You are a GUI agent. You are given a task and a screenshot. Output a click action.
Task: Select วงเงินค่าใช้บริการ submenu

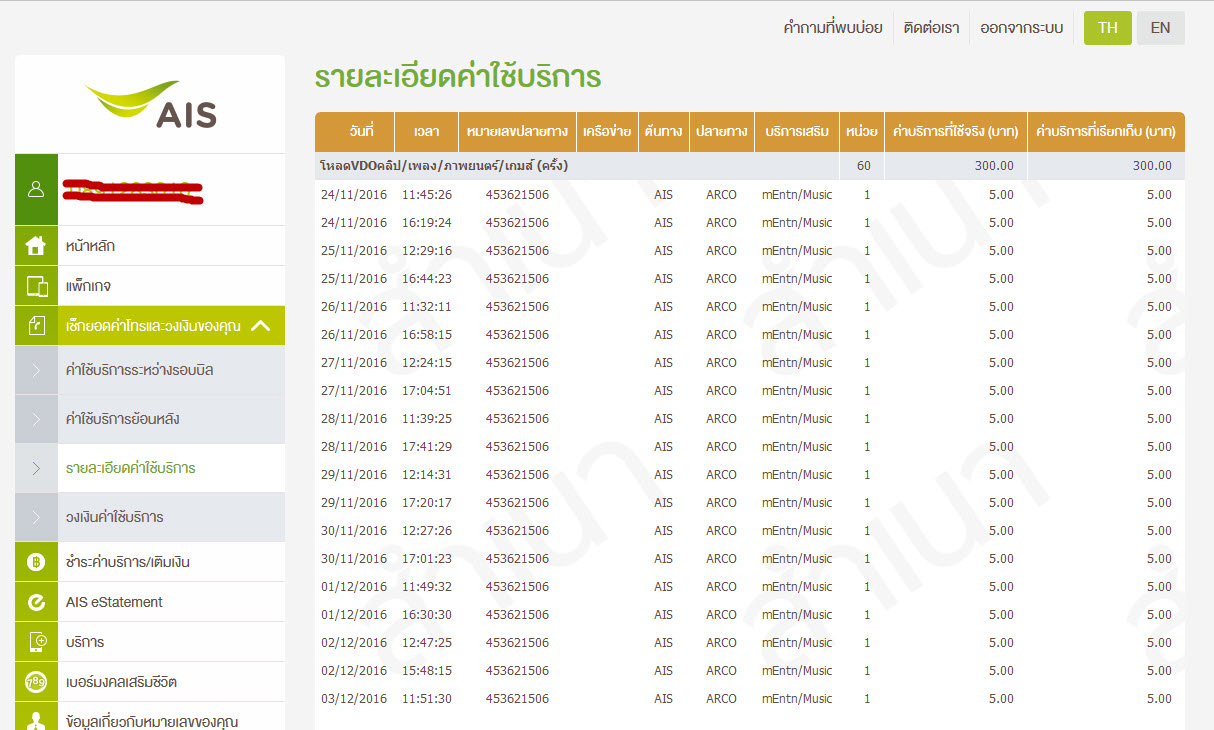pos(150,517)
